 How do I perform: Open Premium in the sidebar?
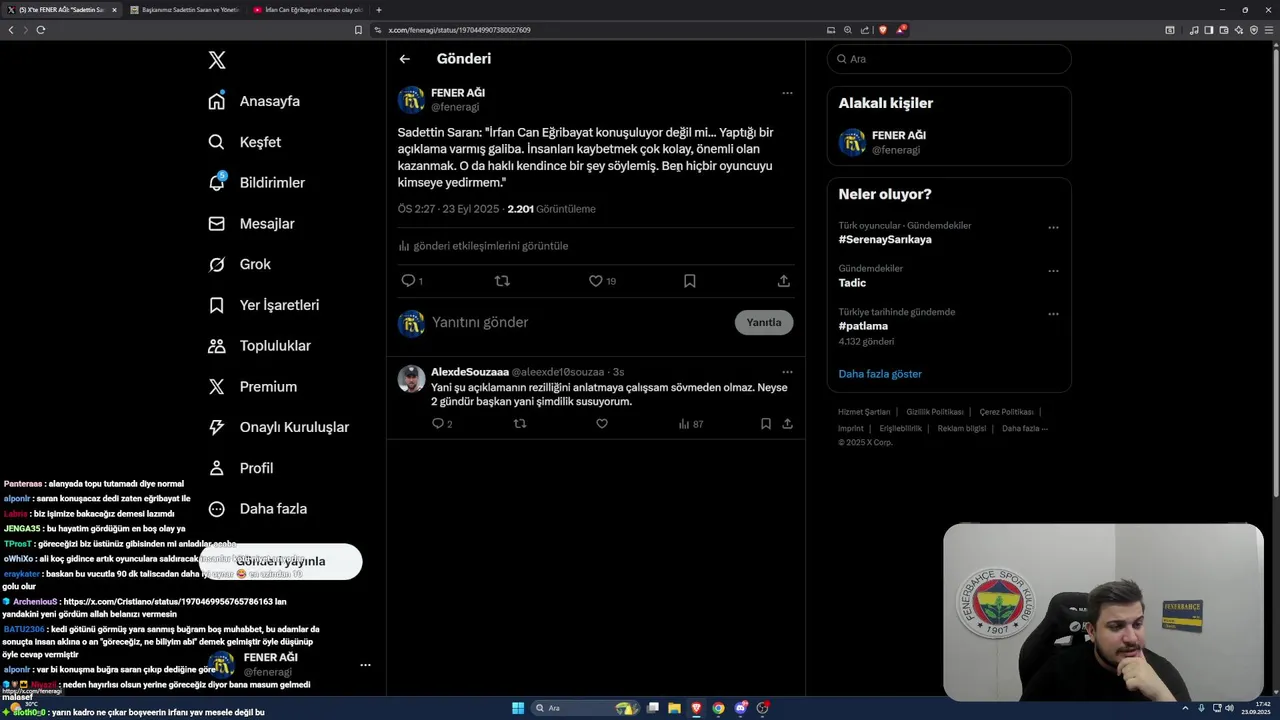click(x=252, y=387)
